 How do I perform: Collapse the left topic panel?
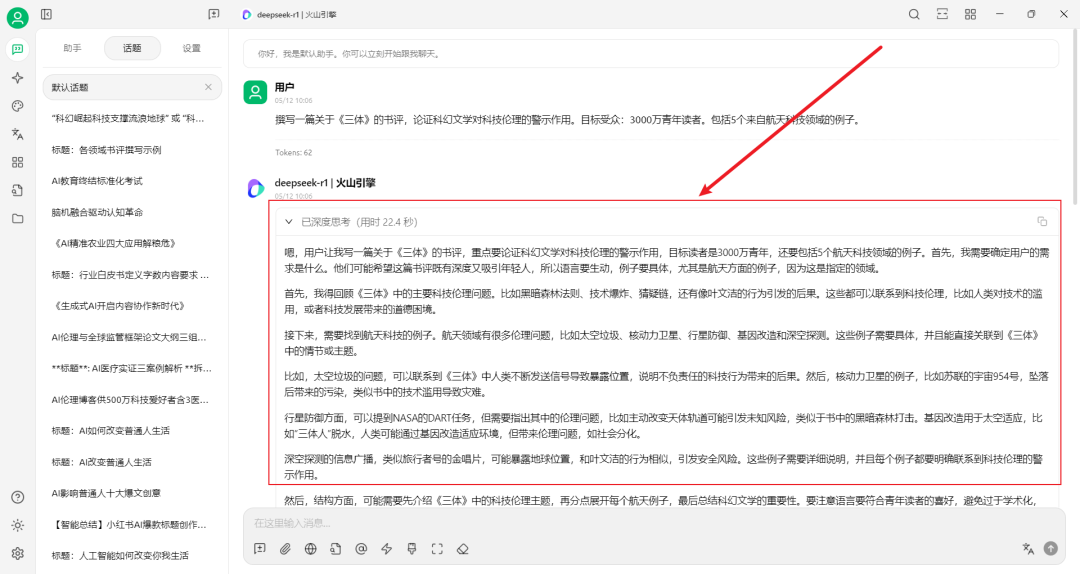point(46,14)
